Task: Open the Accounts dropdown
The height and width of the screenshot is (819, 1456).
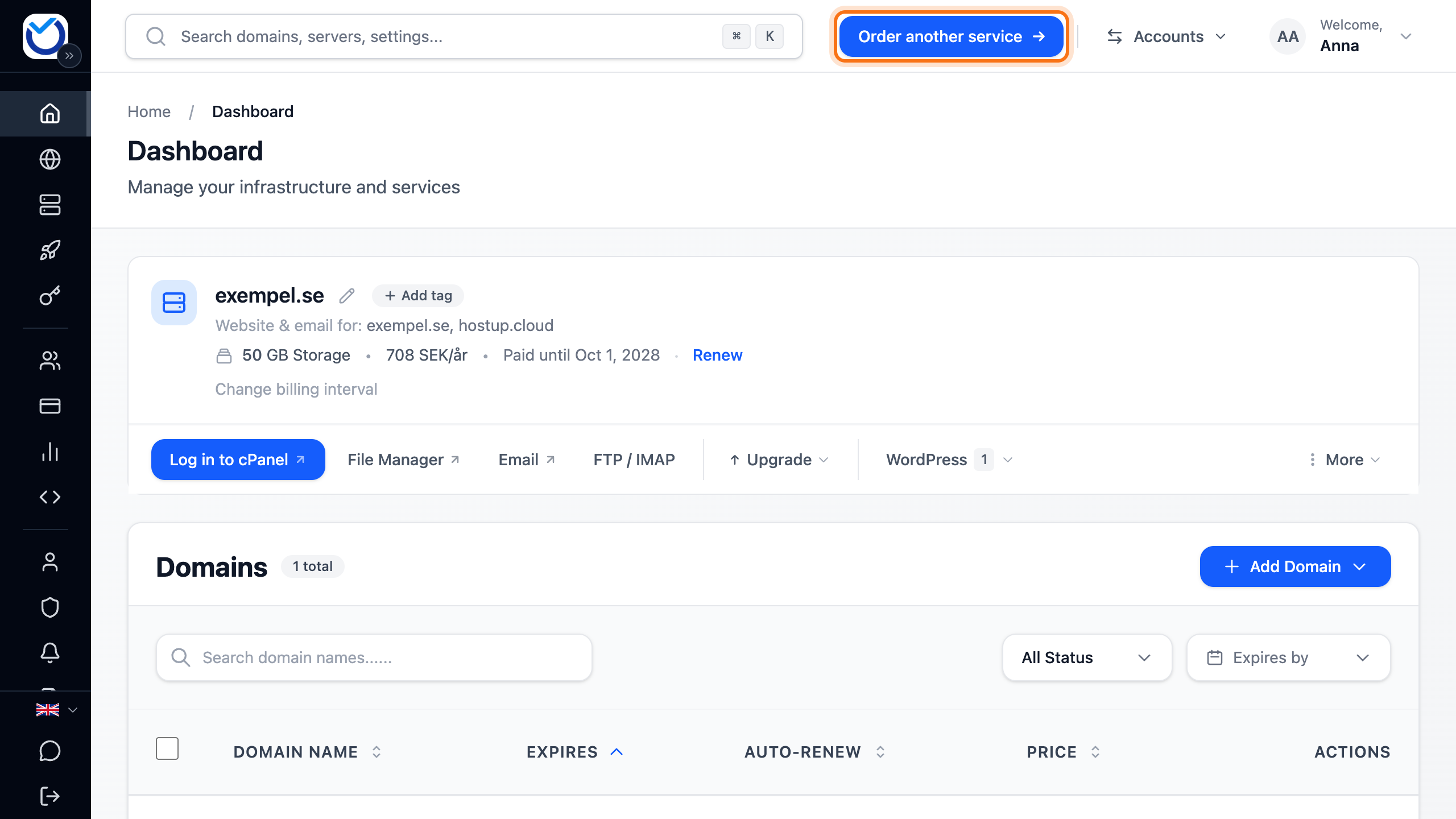Action: coord(1167,36)
